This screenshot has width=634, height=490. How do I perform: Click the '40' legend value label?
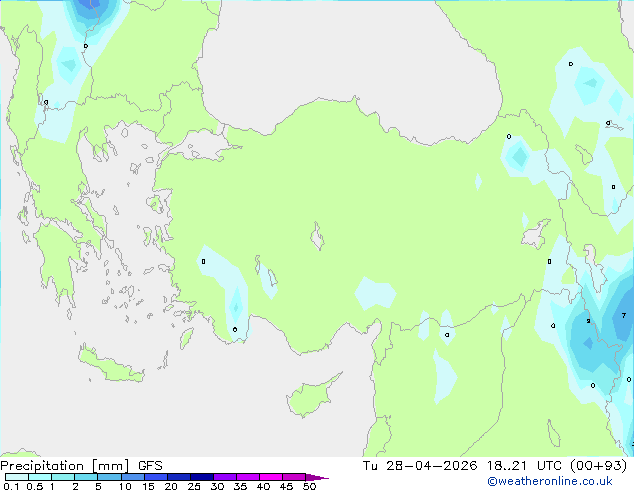point(263,486)
